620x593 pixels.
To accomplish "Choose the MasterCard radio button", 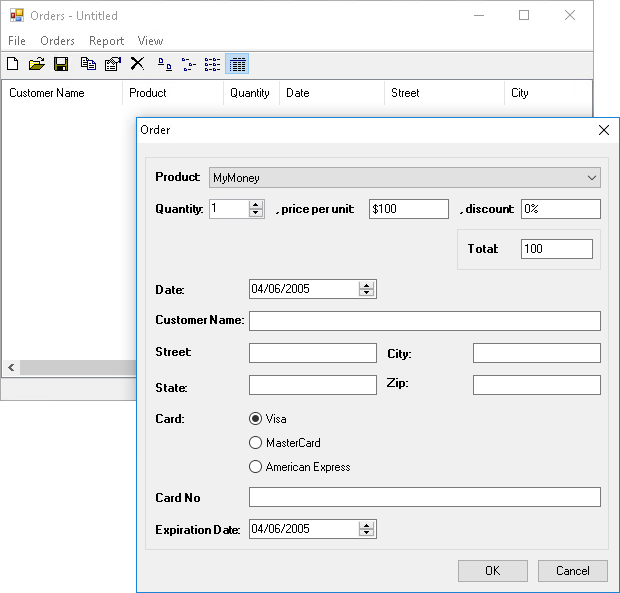I will click(255, 443).
